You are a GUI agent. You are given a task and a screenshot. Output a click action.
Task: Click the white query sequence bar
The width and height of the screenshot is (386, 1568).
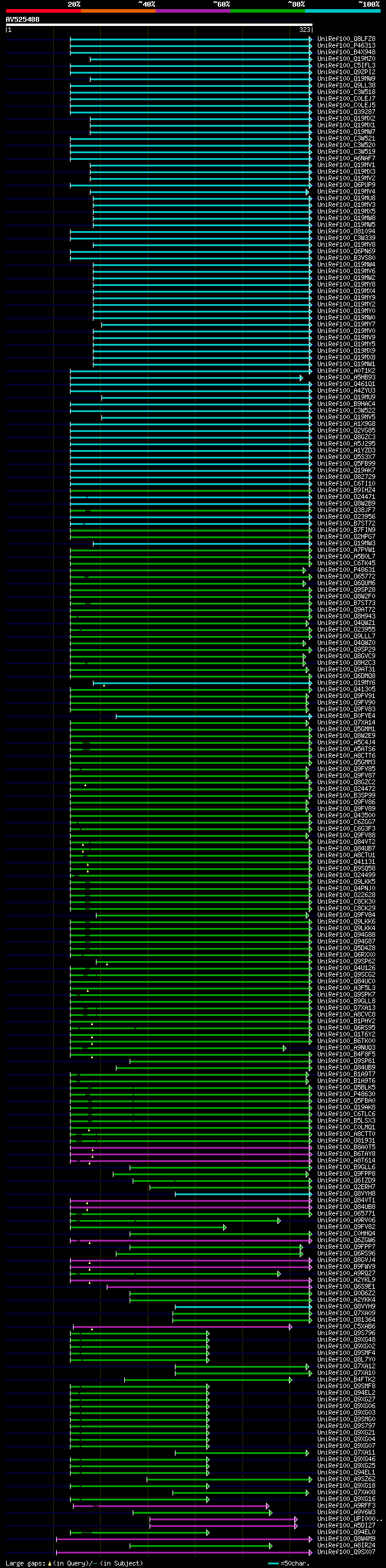(159, 25)
